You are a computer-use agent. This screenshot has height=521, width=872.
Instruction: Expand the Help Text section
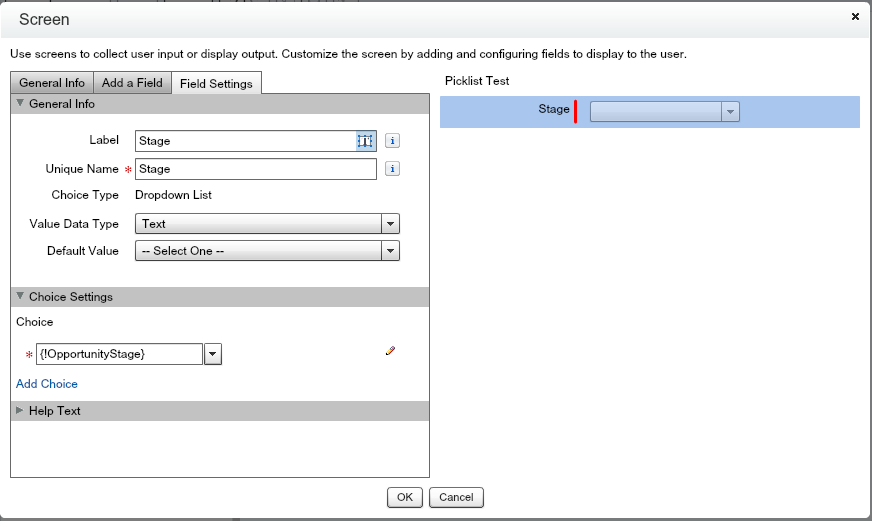click(54, 411)
